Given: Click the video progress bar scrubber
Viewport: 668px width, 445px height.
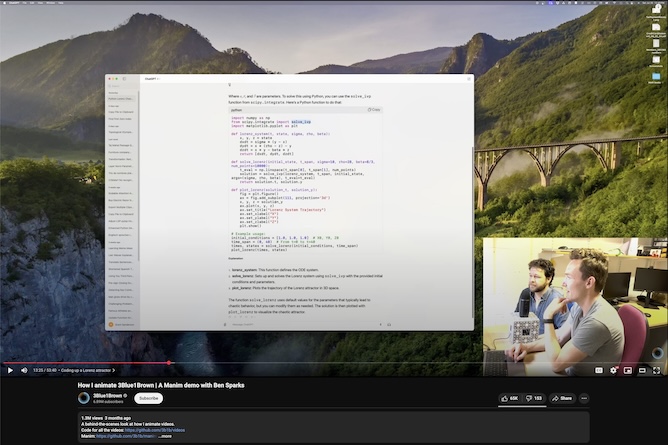Looking at the screenshot, I should point(169,362).
